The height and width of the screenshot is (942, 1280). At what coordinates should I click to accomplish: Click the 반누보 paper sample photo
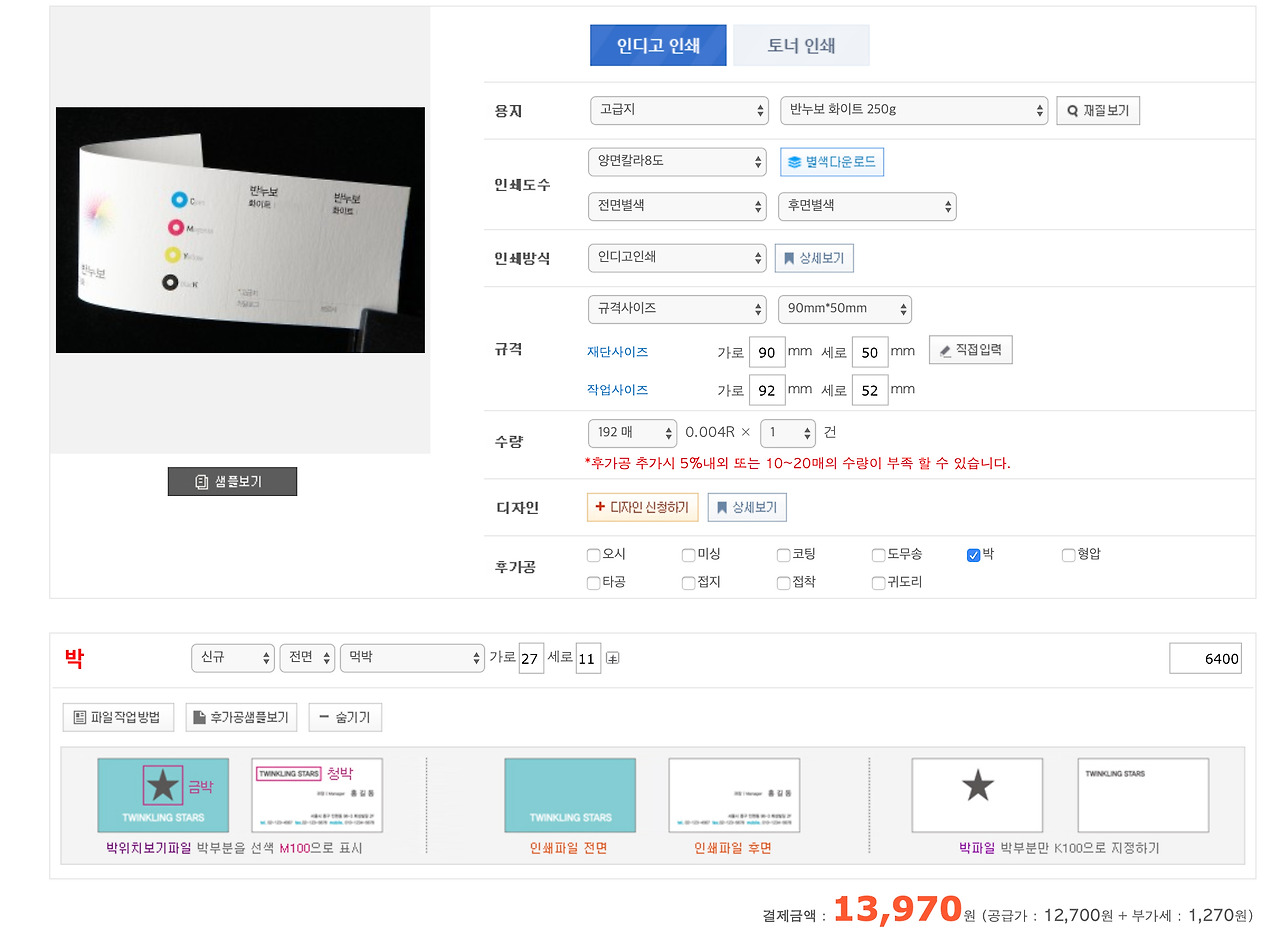(x=240, y=230)
